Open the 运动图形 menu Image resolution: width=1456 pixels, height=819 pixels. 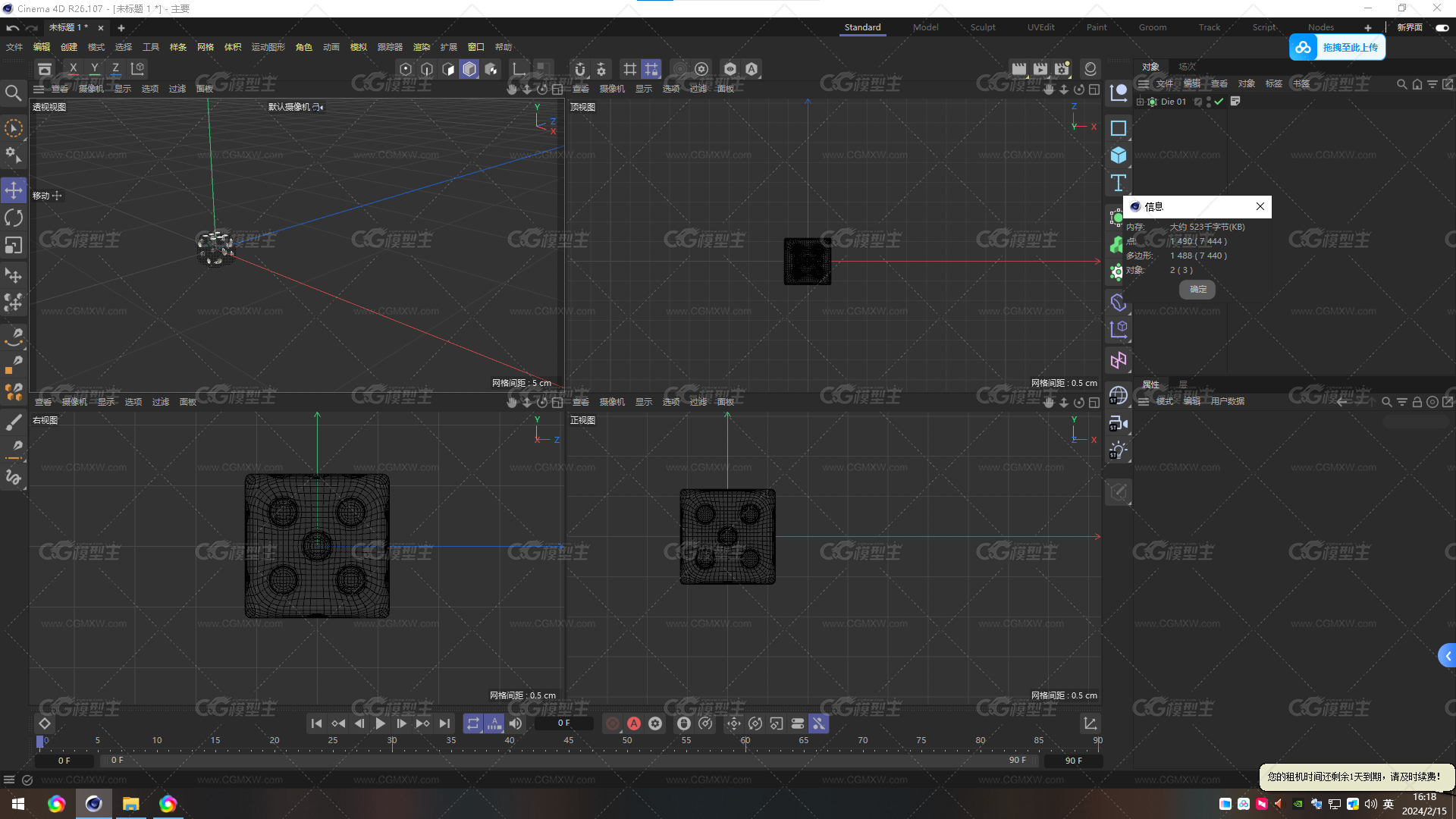click(x=268, y=47)
